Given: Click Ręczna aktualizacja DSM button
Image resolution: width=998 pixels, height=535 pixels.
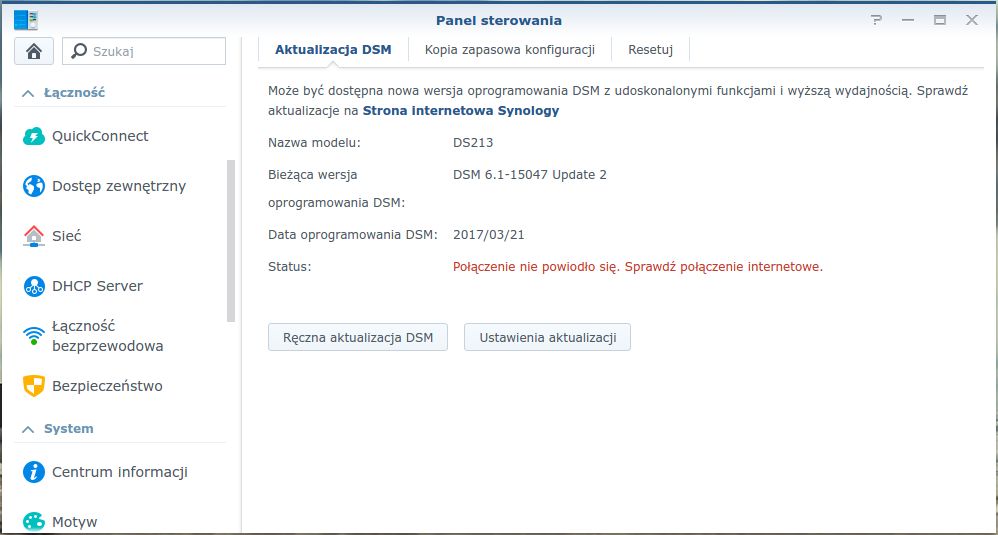Looking at the screenshot, I should (358, 337).
